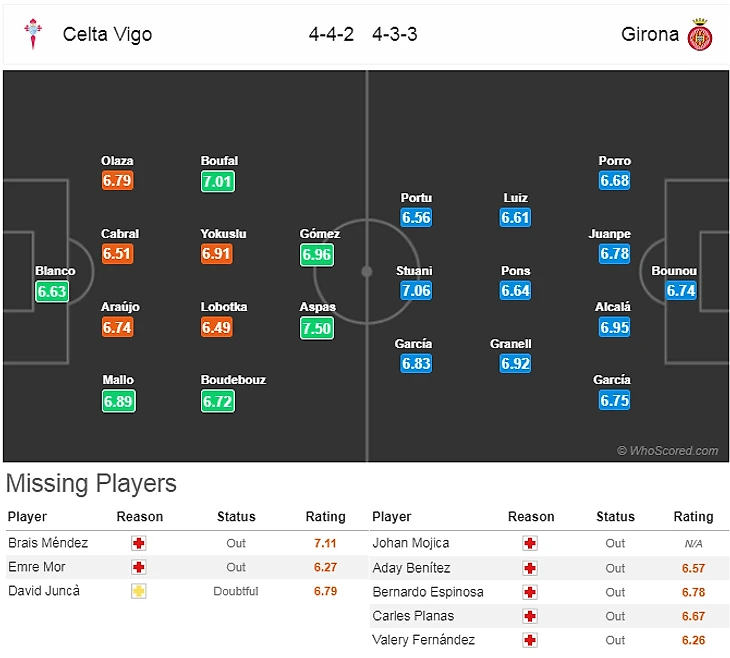Click Valery Fernández's red injury icon
Screen dimensions: 730x658
click(x=530, y=640)
